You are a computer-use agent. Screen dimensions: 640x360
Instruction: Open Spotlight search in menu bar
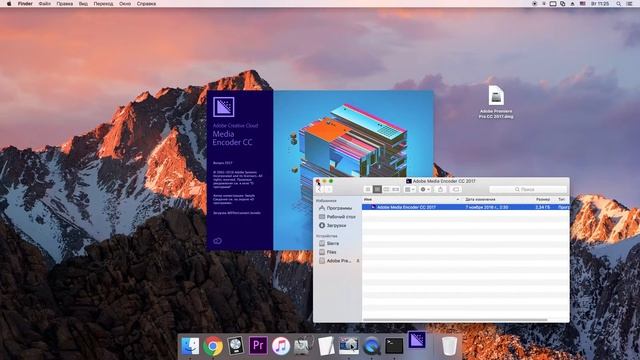(x=619, y=4)
